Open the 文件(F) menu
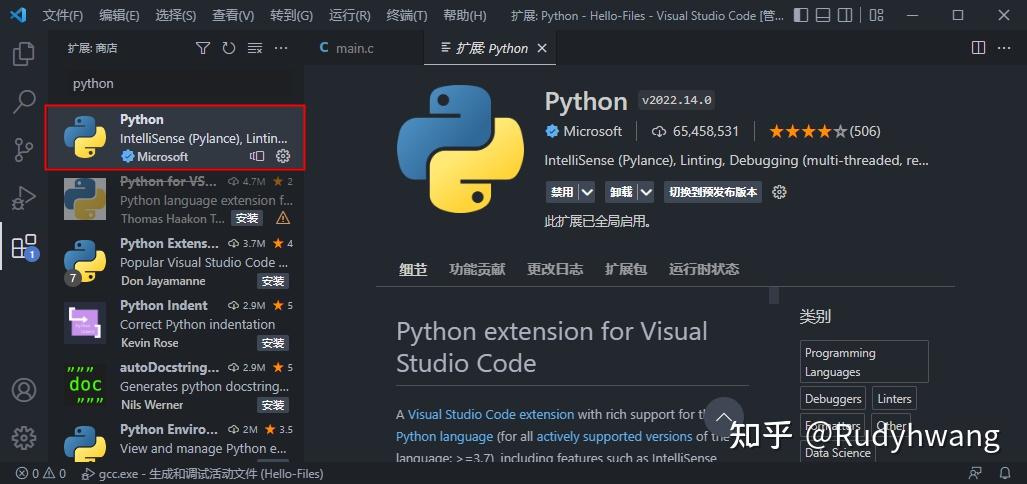The height and width of the screenshot is (484, 1027). pyautogui.click(x=63, y=15)
